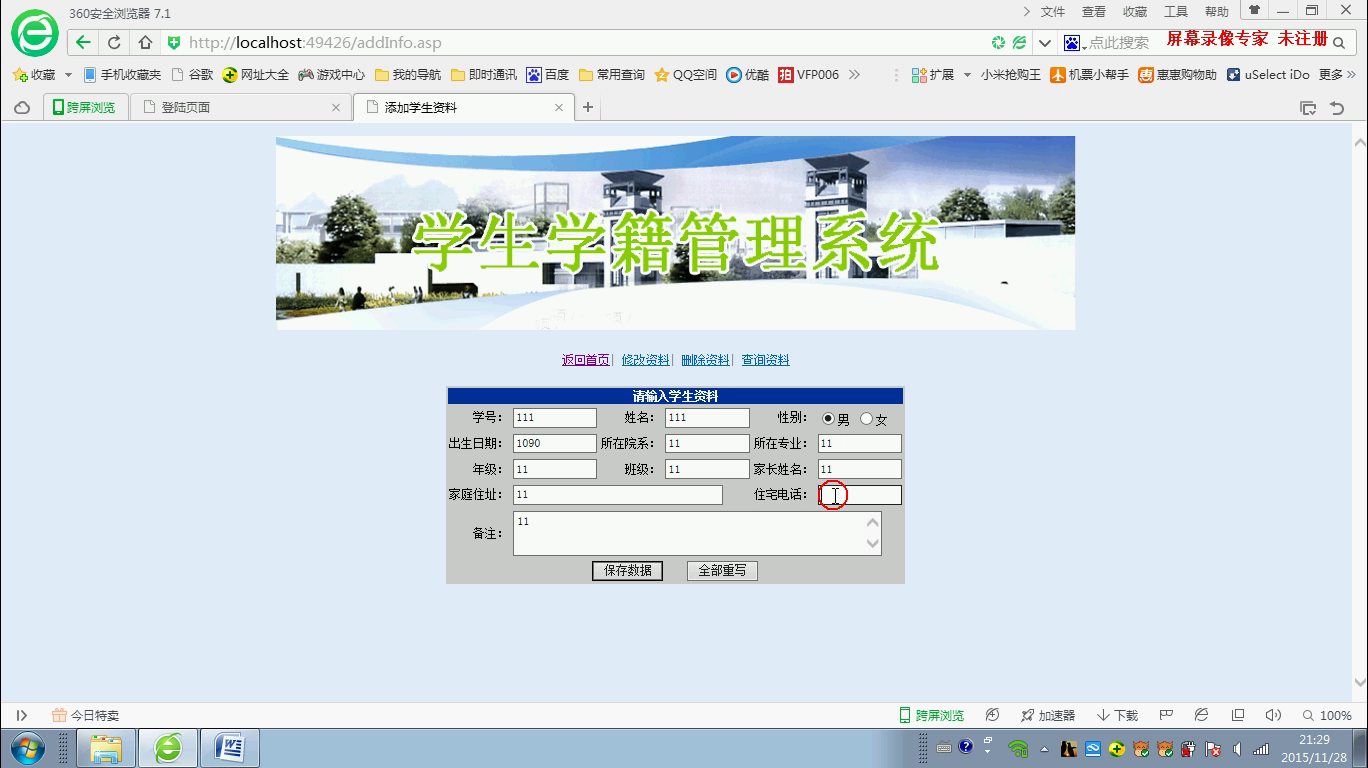This screenshot has width=1368, height=768.
Task: Open 百度 bookmark with paw icon
Action: click(548, 75)
